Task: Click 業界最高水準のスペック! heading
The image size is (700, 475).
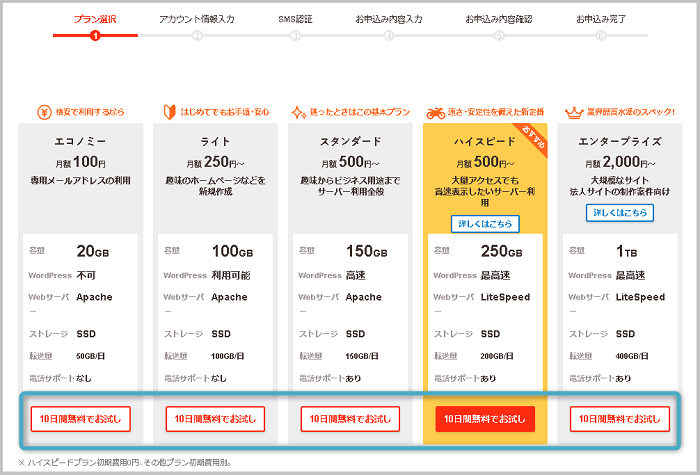Action: 631,112
